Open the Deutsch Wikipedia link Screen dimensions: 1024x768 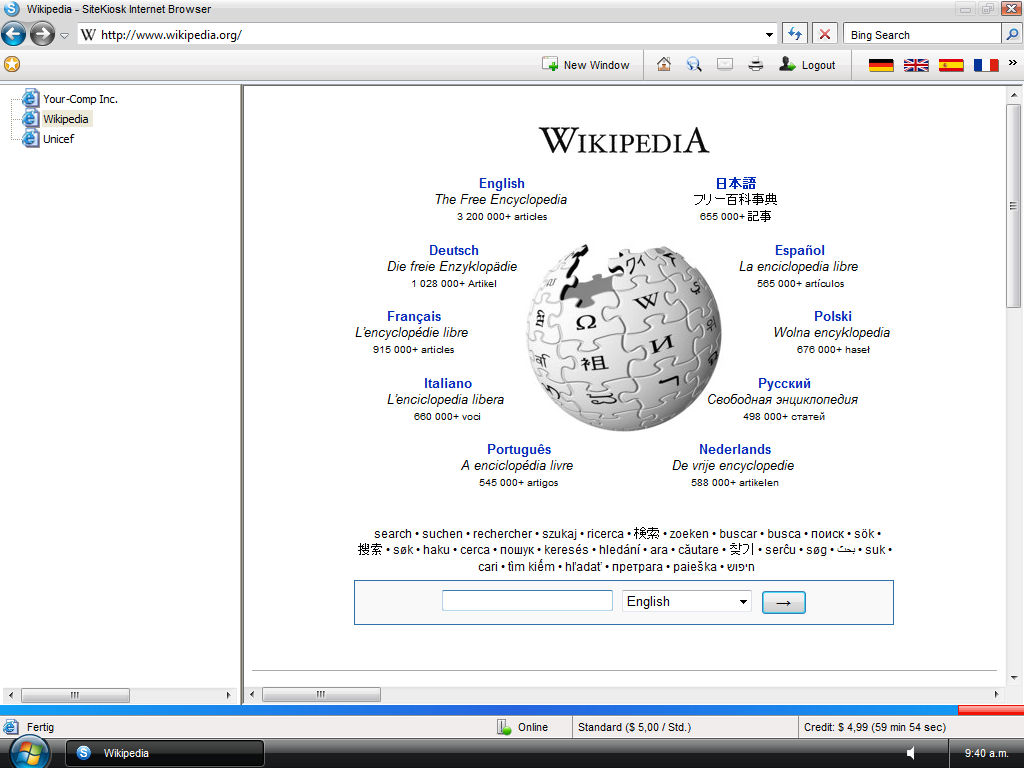tap(453, 250)
